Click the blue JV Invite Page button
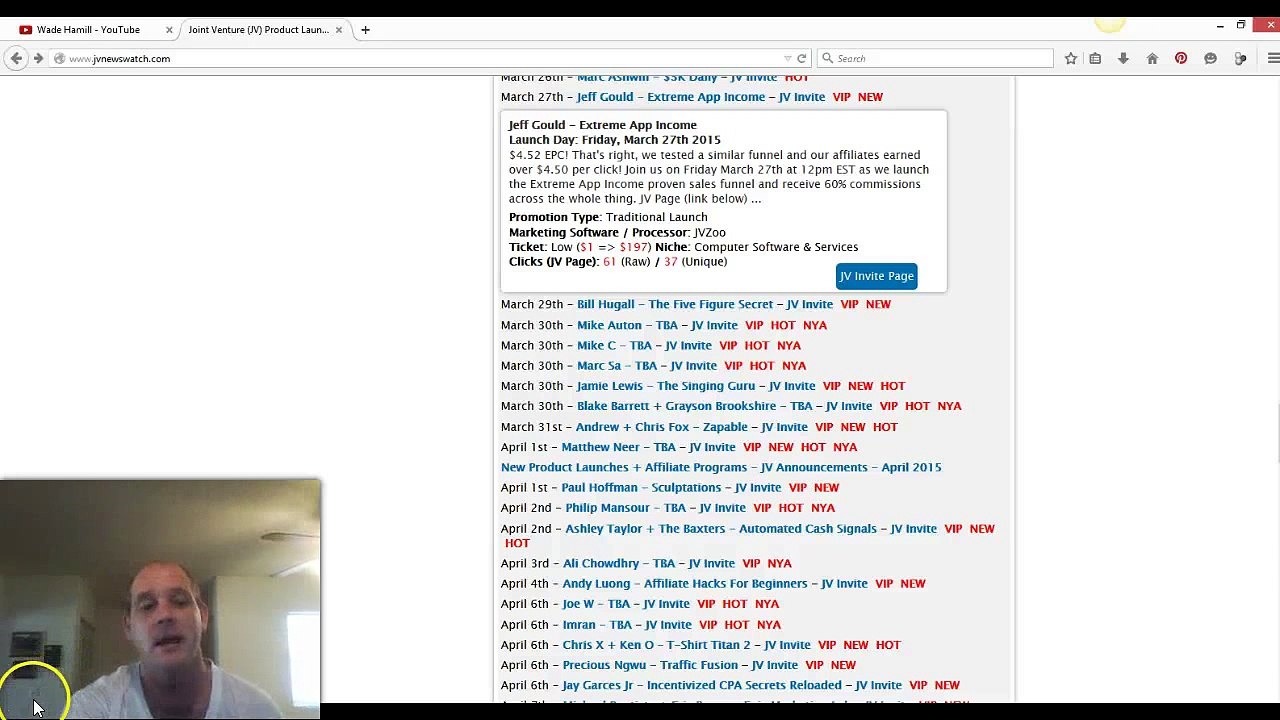 tap(876, 276)
